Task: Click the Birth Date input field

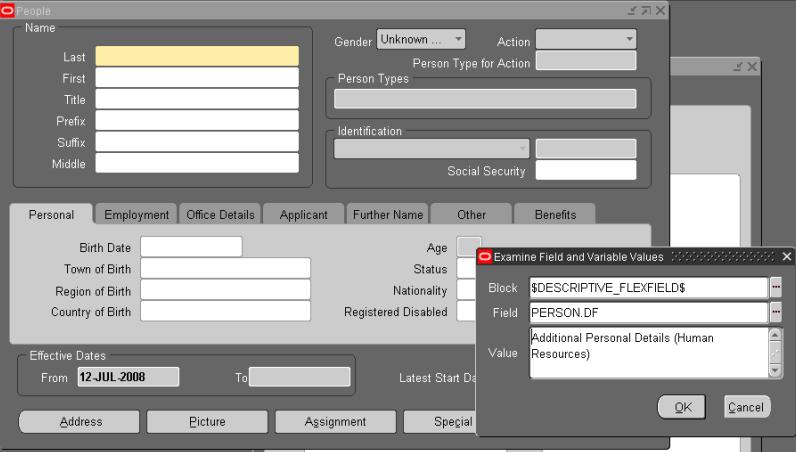Action: pos(191,247)
